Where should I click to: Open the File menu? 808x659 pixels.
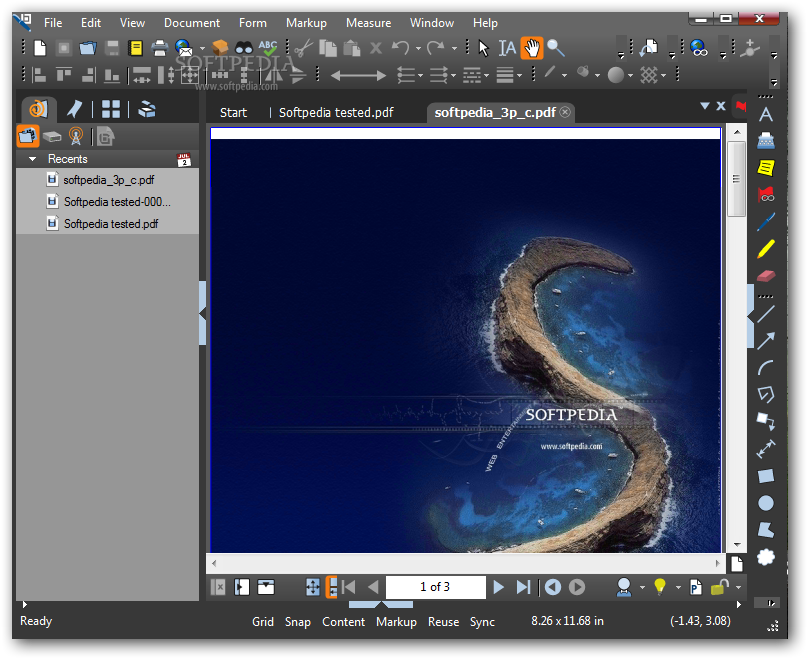[x=53, y=23]
